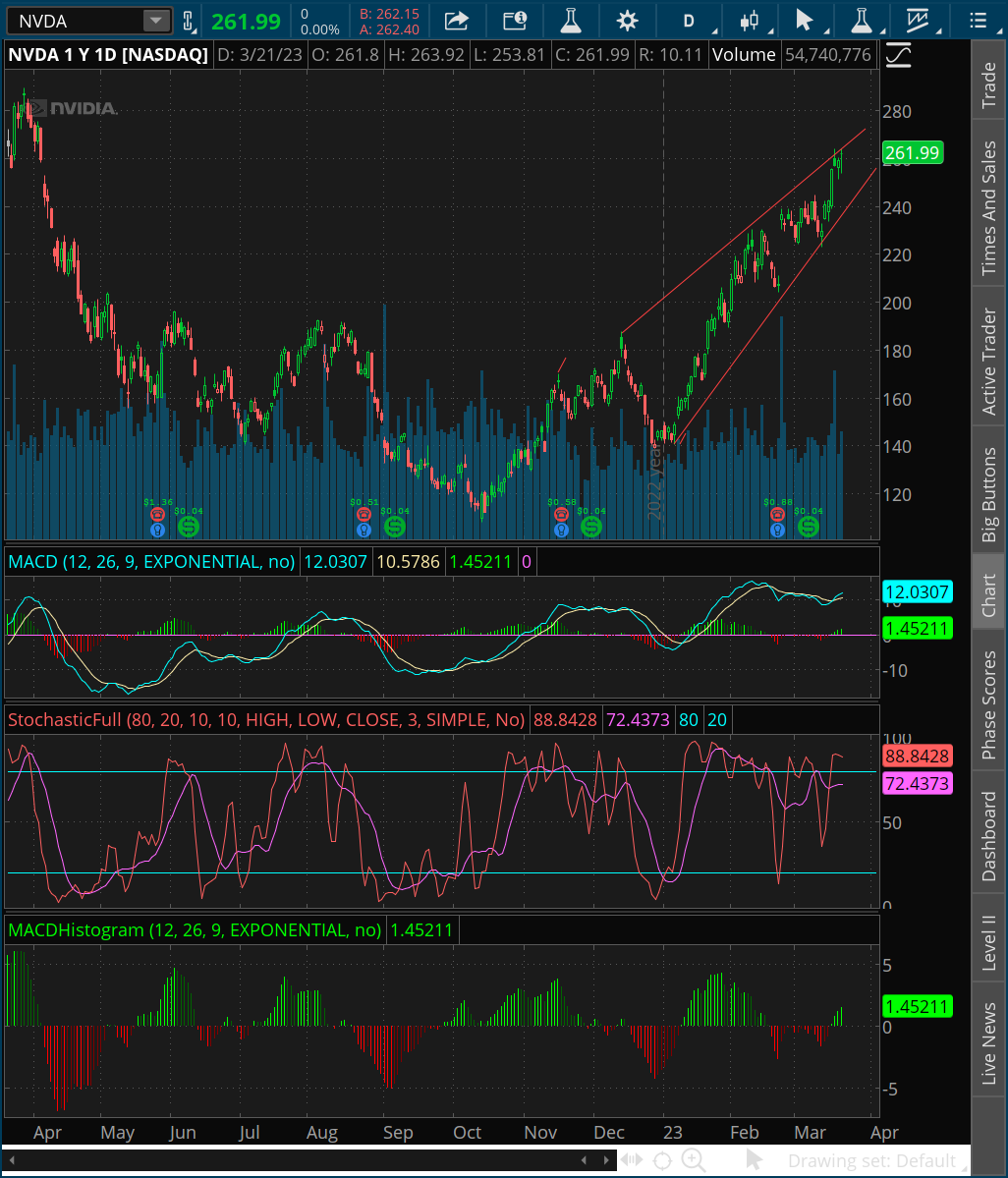
Task: Click the crosshair icon in bottom bar
Action: 662,1160
